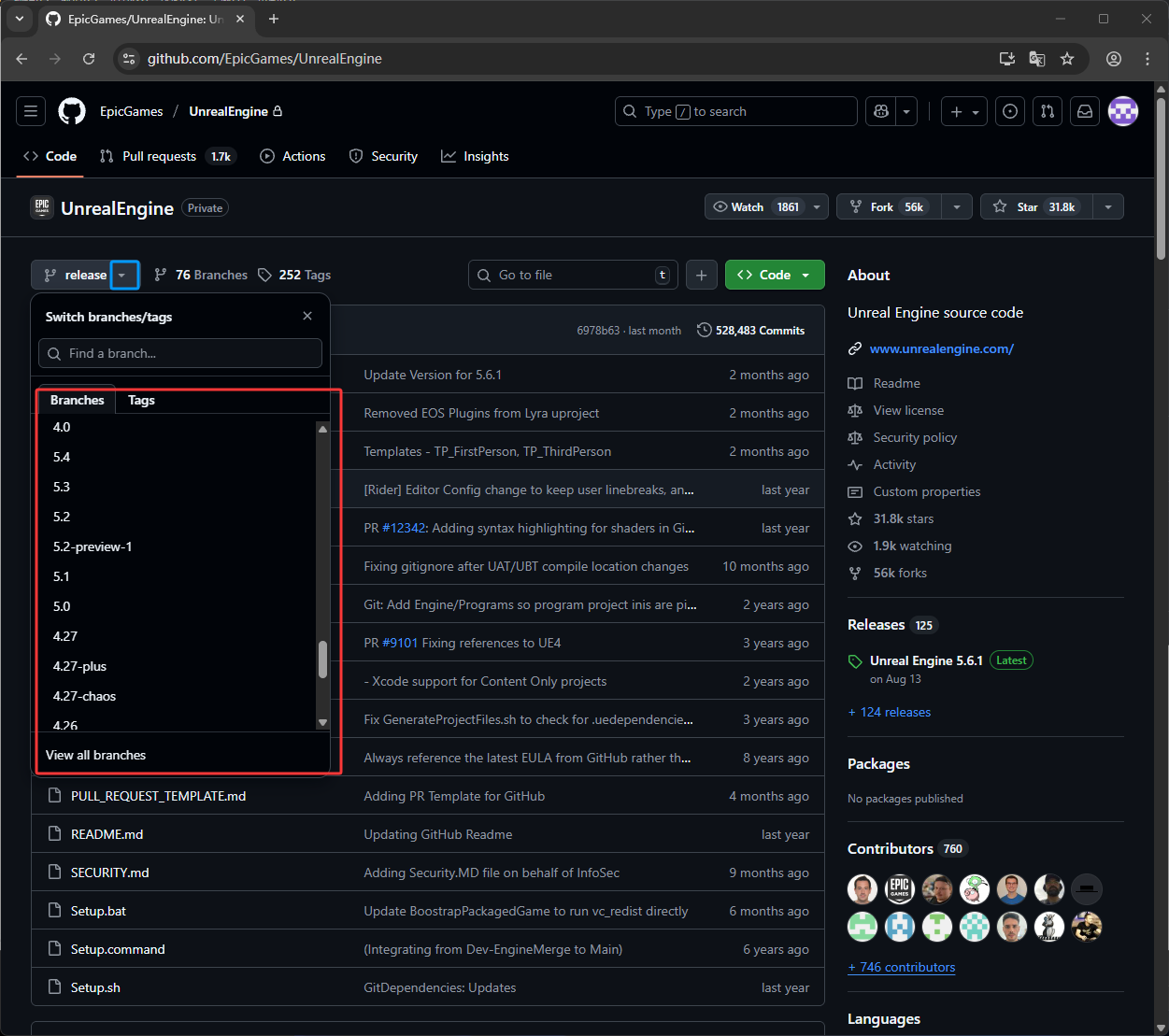Screen dimensions: 1169x1036
Task: Open pull requests icon in header
Action: point(1048,111)
